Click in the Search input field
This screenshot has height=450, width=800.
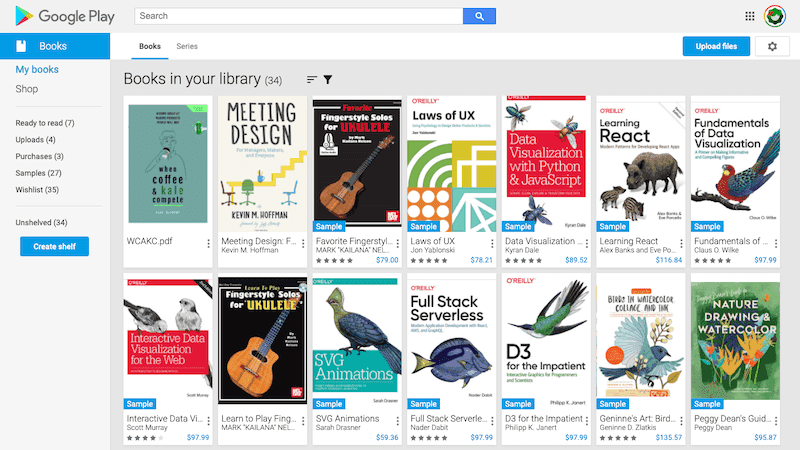(x=299, y=16)
